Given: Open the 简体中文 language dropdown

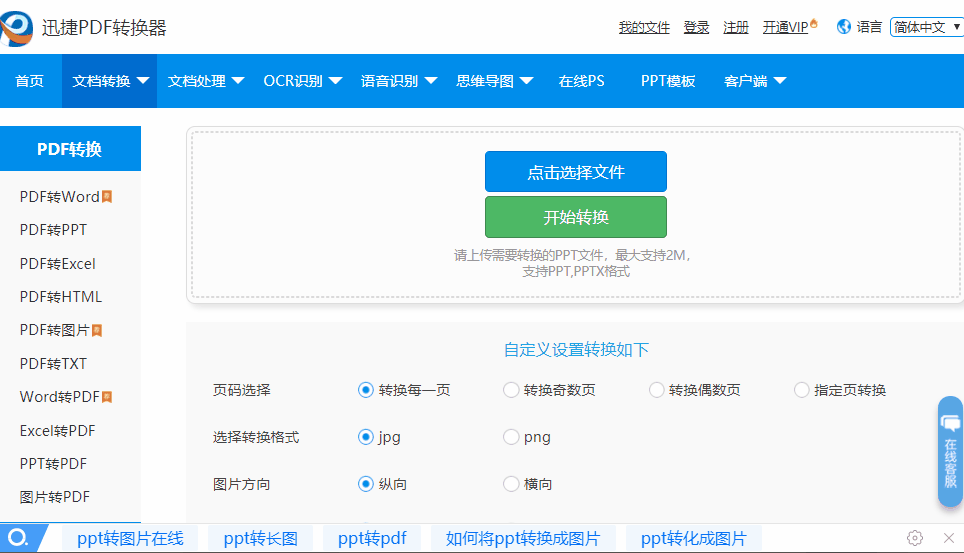Looking at the screenshot, I should click(926, 27).
